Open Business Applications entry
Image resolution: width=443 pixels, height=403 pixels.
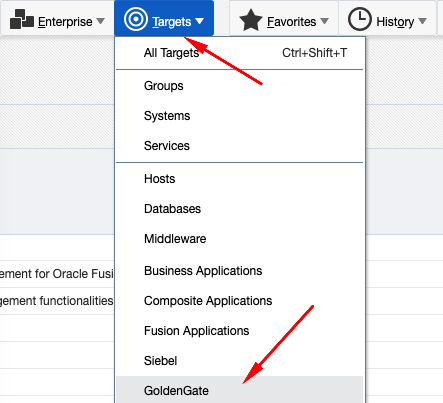pyautogui.click(x=240, y=271)
